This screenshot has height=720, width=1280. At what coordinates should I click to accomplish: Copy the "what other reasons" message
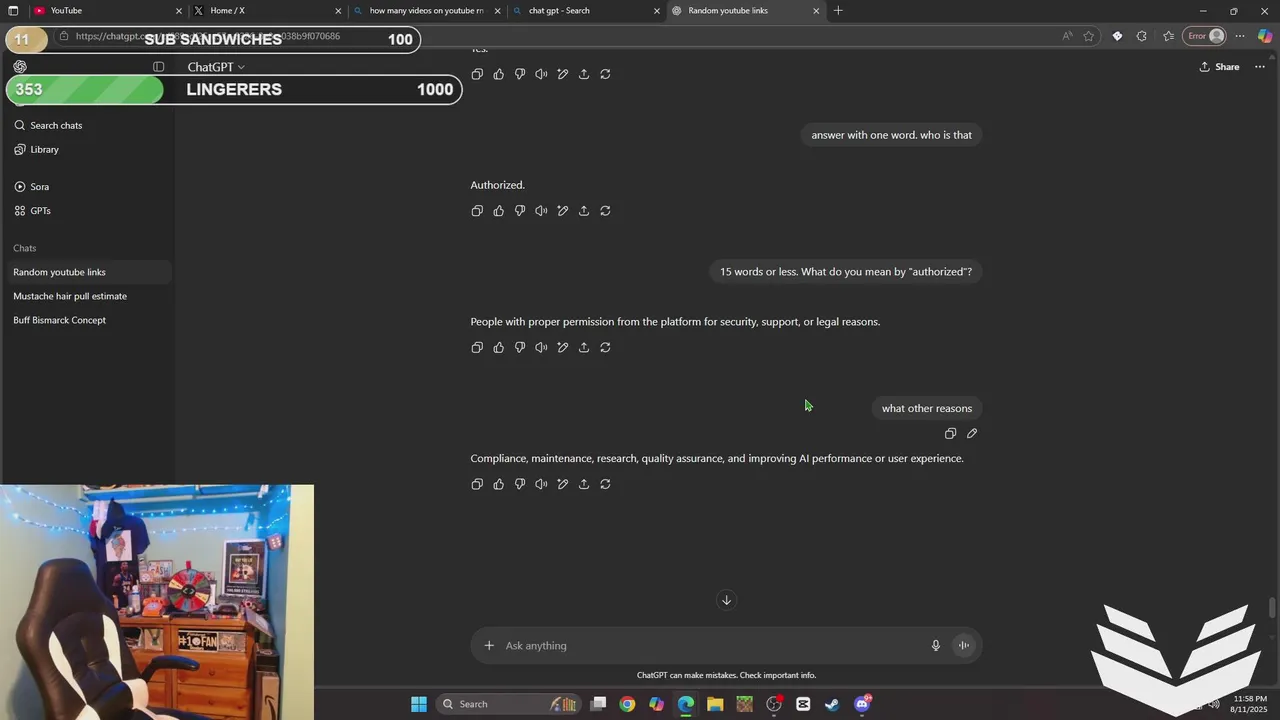(x=950, y=434)
